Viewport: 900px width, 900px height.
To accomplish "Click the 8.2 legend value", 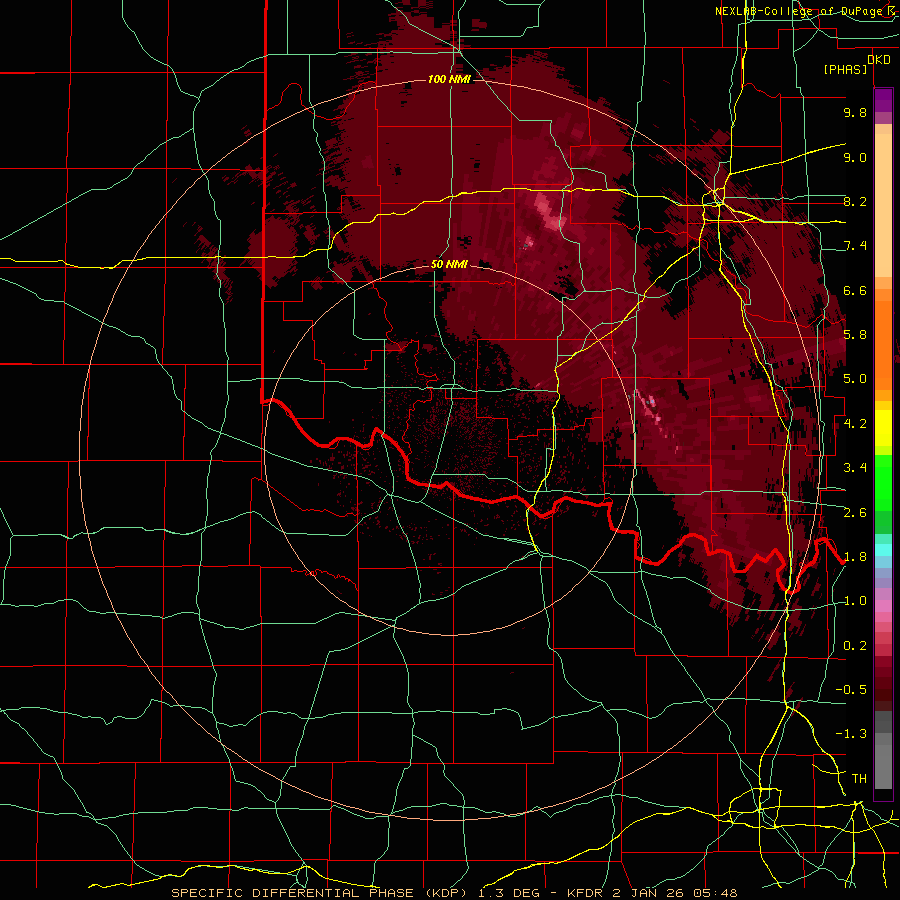I will [x=855, y=201].
